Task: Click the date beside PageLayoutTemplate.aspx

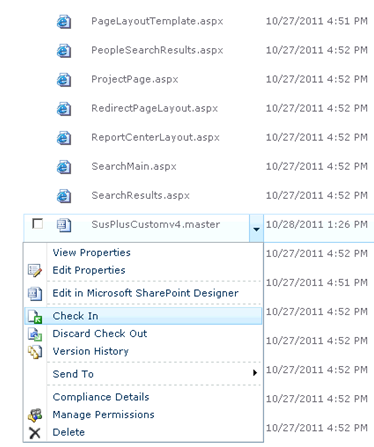Action: pos(317,21)
